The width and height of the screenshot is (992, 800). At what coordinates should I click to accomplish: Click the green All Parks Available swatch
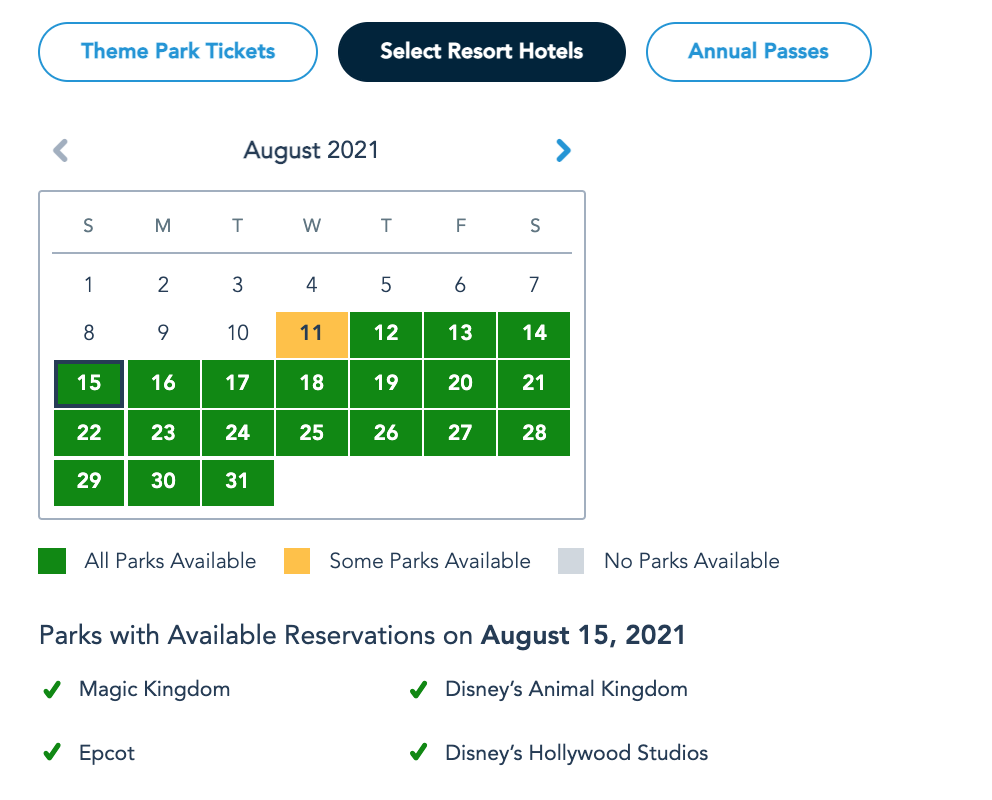pyautogui.click(x=52, y=561)
